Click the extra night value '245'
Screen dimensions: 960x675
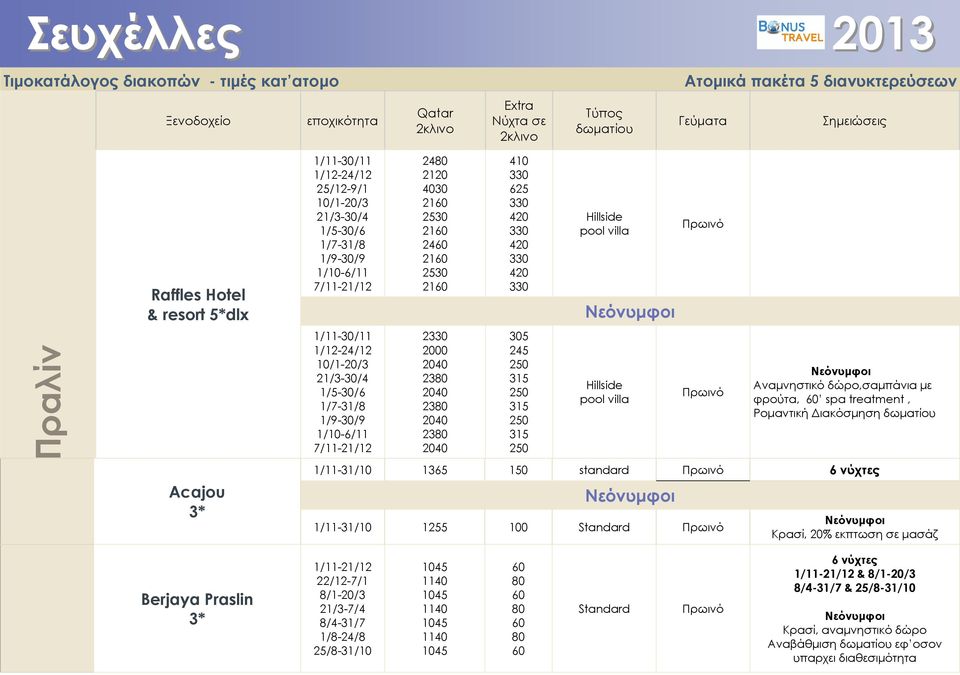519,350
